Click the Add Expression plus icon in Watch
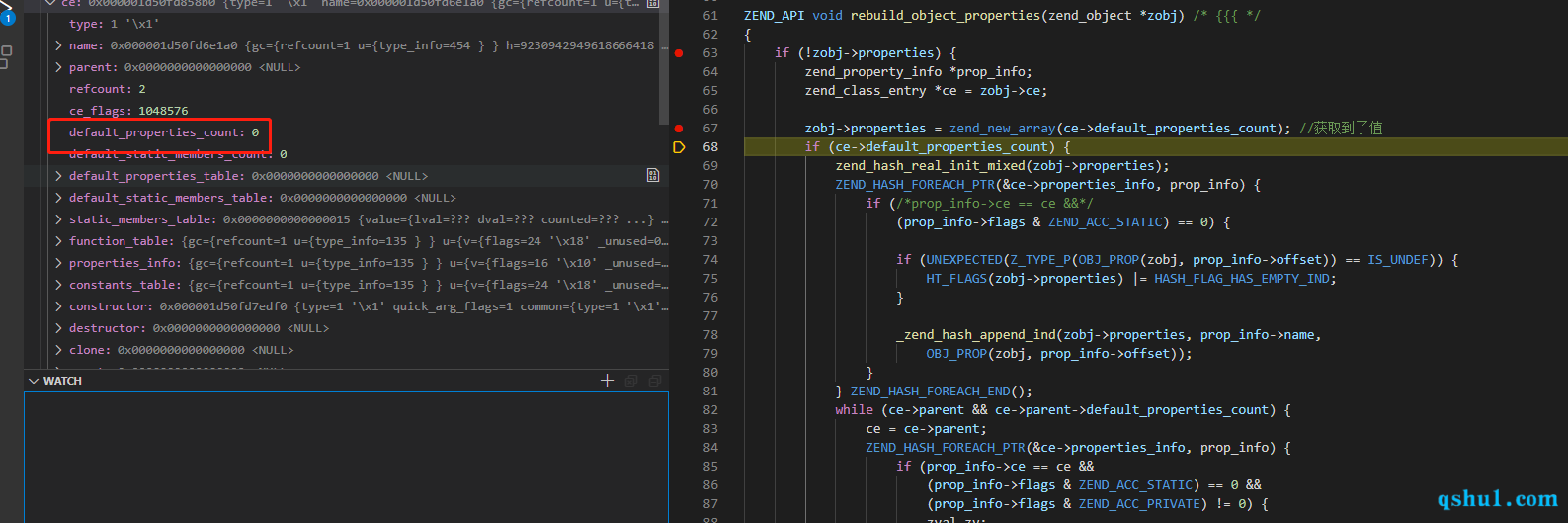The width and height of the screenshot is (1568, 523). click(x=607, y=381)
